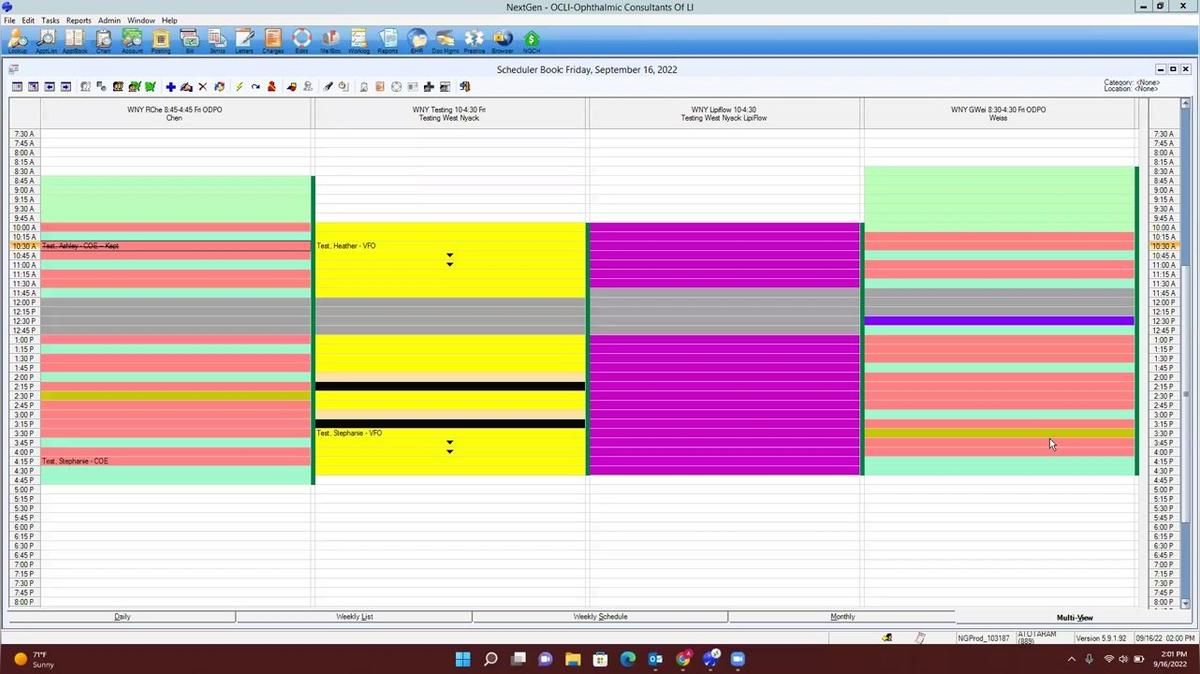The height and width of the screenshot is (674, 1200).
Task: Select the Chart icon
Action: pyautogui.click(x=102, y=40)
